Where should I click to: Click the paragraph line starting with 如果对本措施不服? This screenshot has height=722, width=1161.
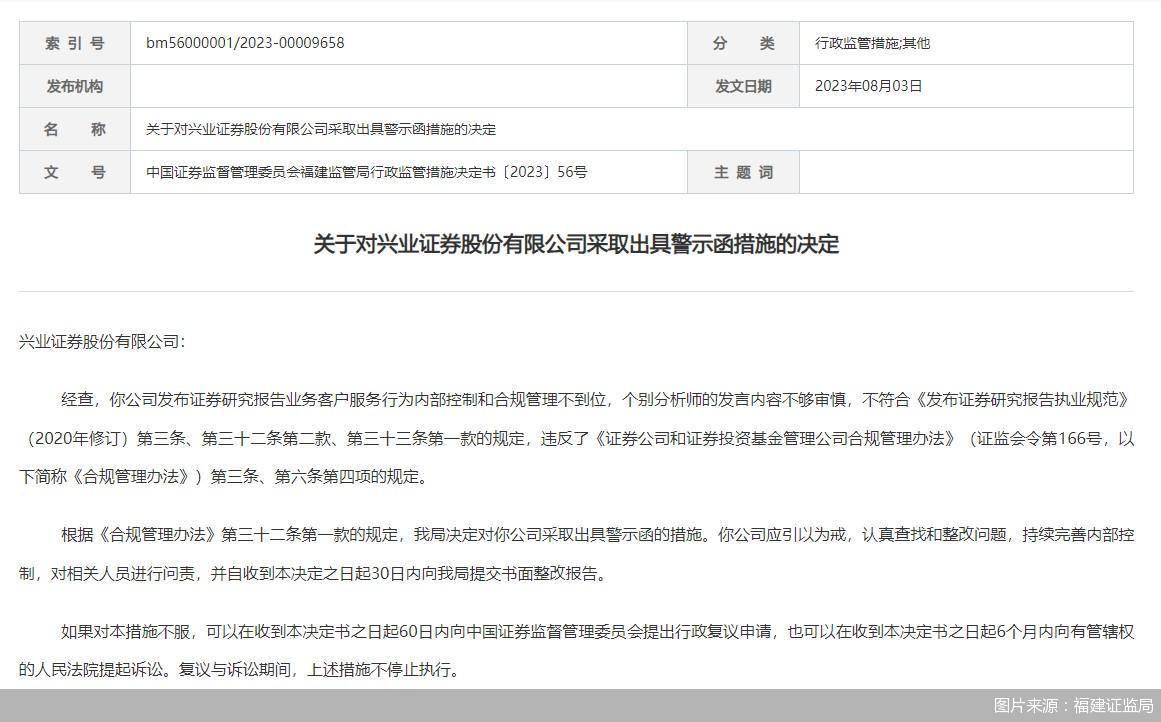click(x=597, y=632)
